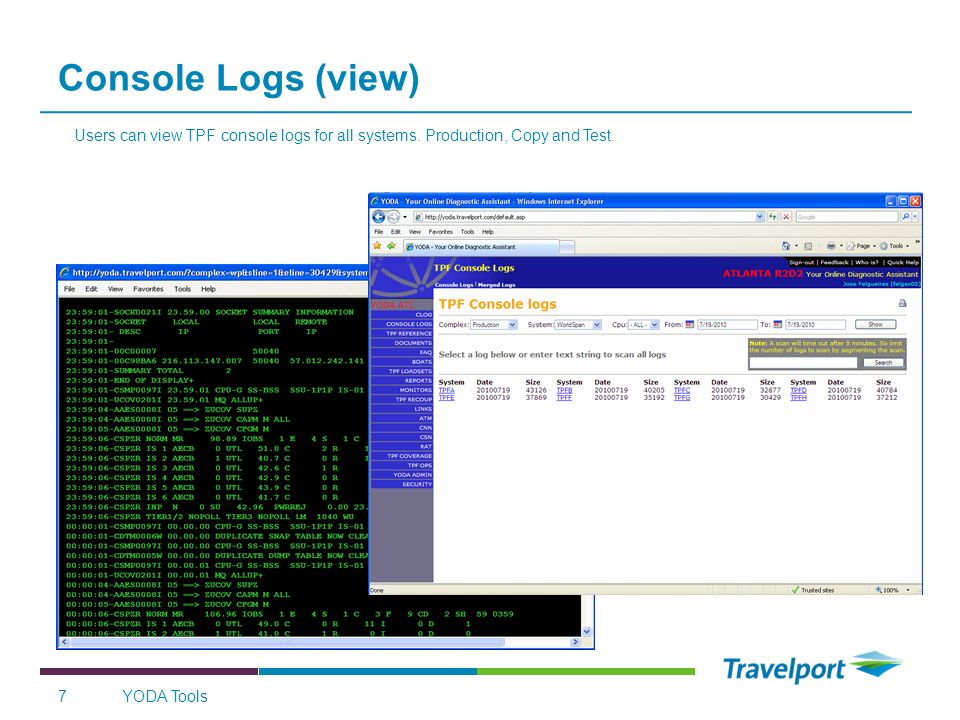The image size is (960, 720).
Task: Click the Refresh icon beside address bar
Action: (773, 217)
